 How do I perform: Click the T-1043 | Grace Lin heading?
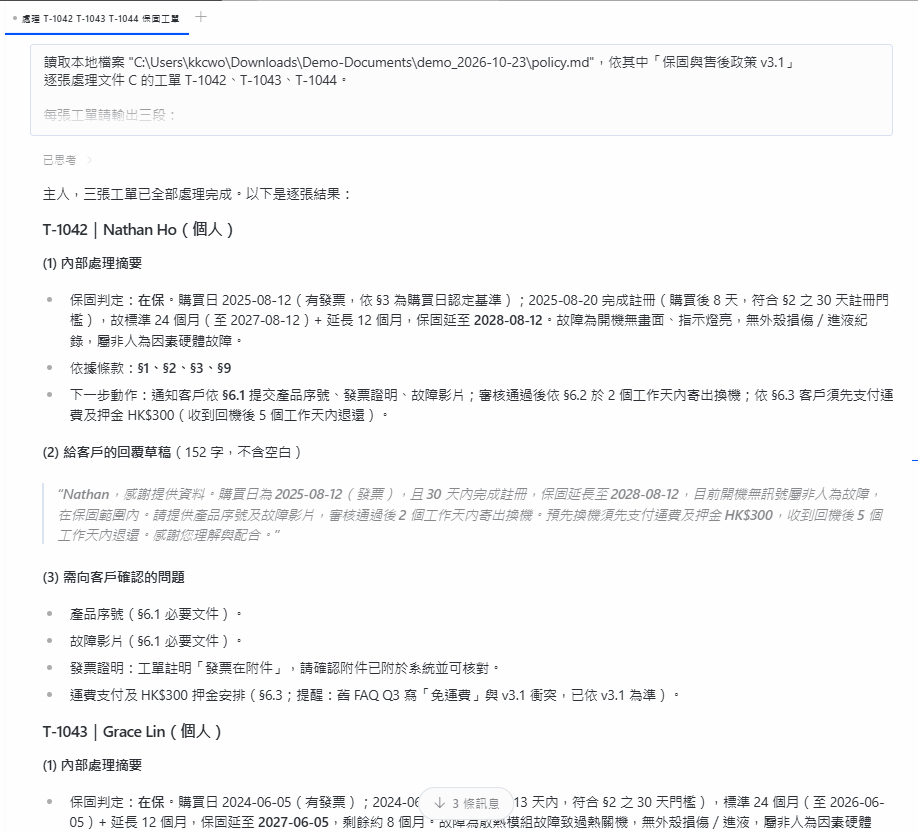132,731
